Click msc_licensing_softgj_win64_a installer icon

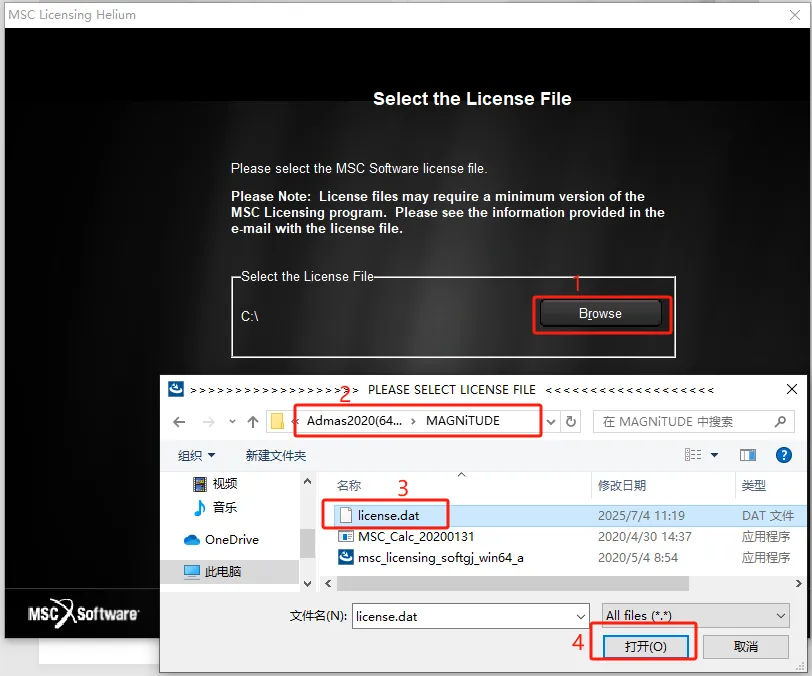(x=345, y=557)
